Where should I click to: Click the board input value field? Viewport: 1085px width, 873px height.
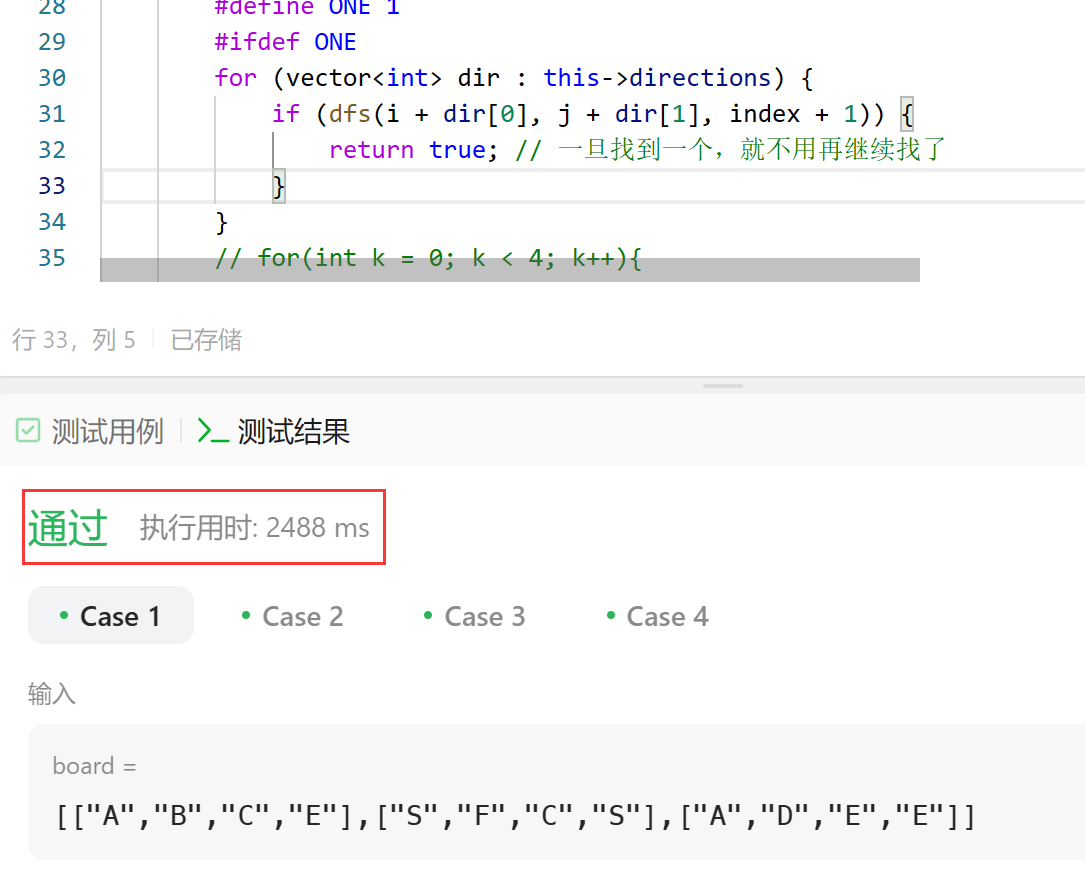(x=515, y=815)
